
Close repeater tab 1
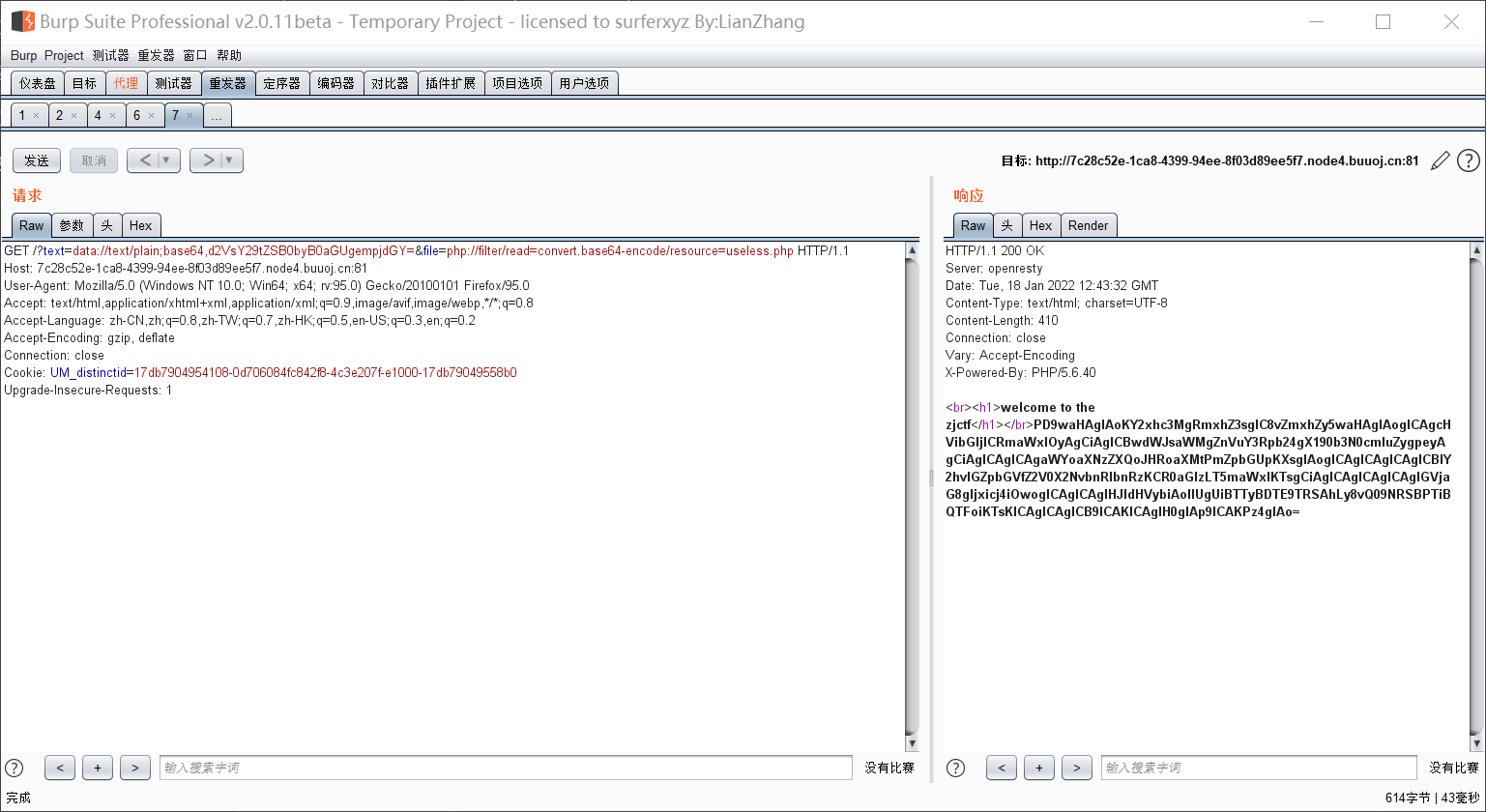36,116
